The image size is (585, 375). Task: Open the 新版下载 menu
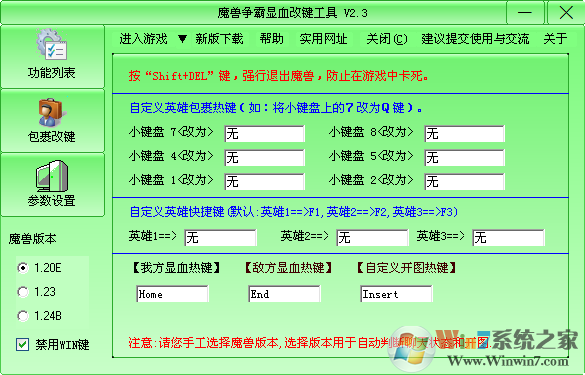tap(219, 39)
